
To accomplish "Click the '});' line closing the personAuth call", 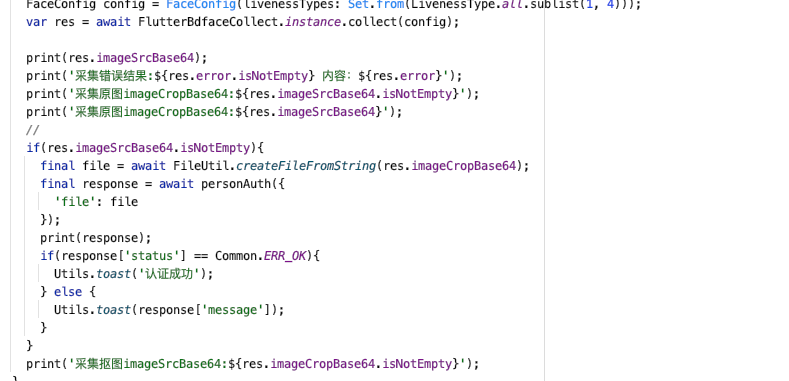I will [50, 220].
